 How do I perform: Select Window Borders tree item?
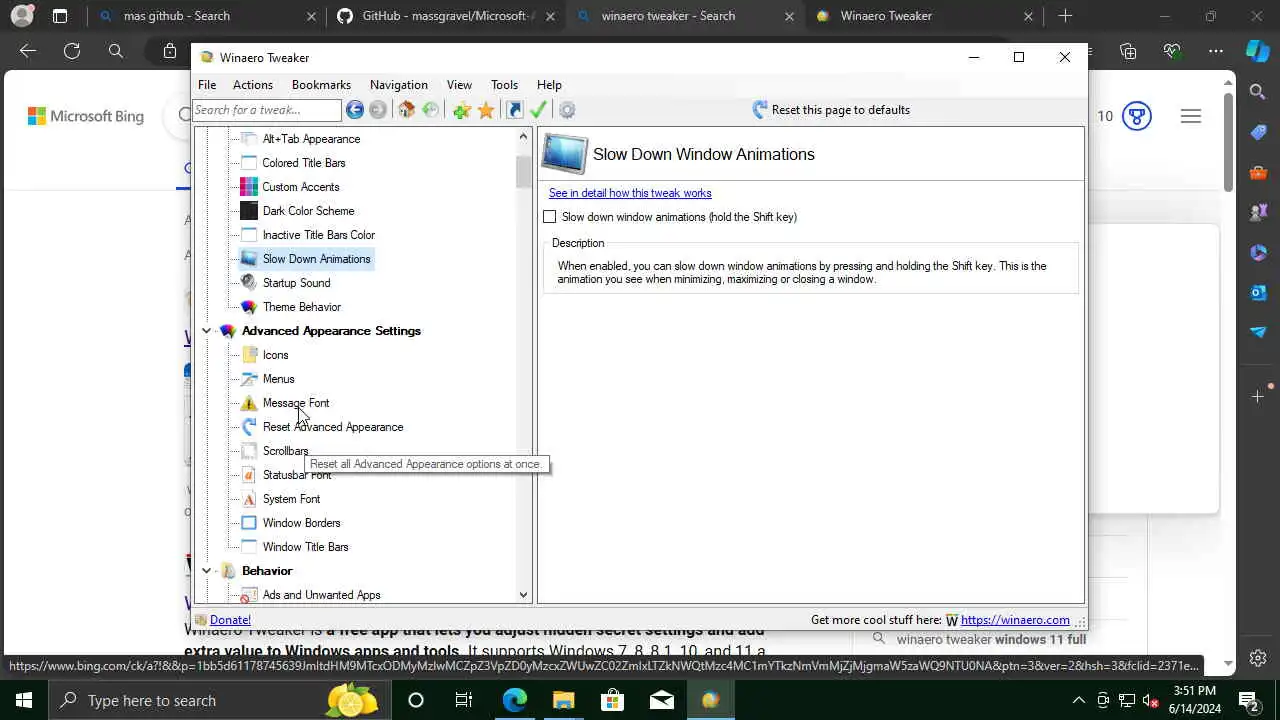tap(301, 523)
